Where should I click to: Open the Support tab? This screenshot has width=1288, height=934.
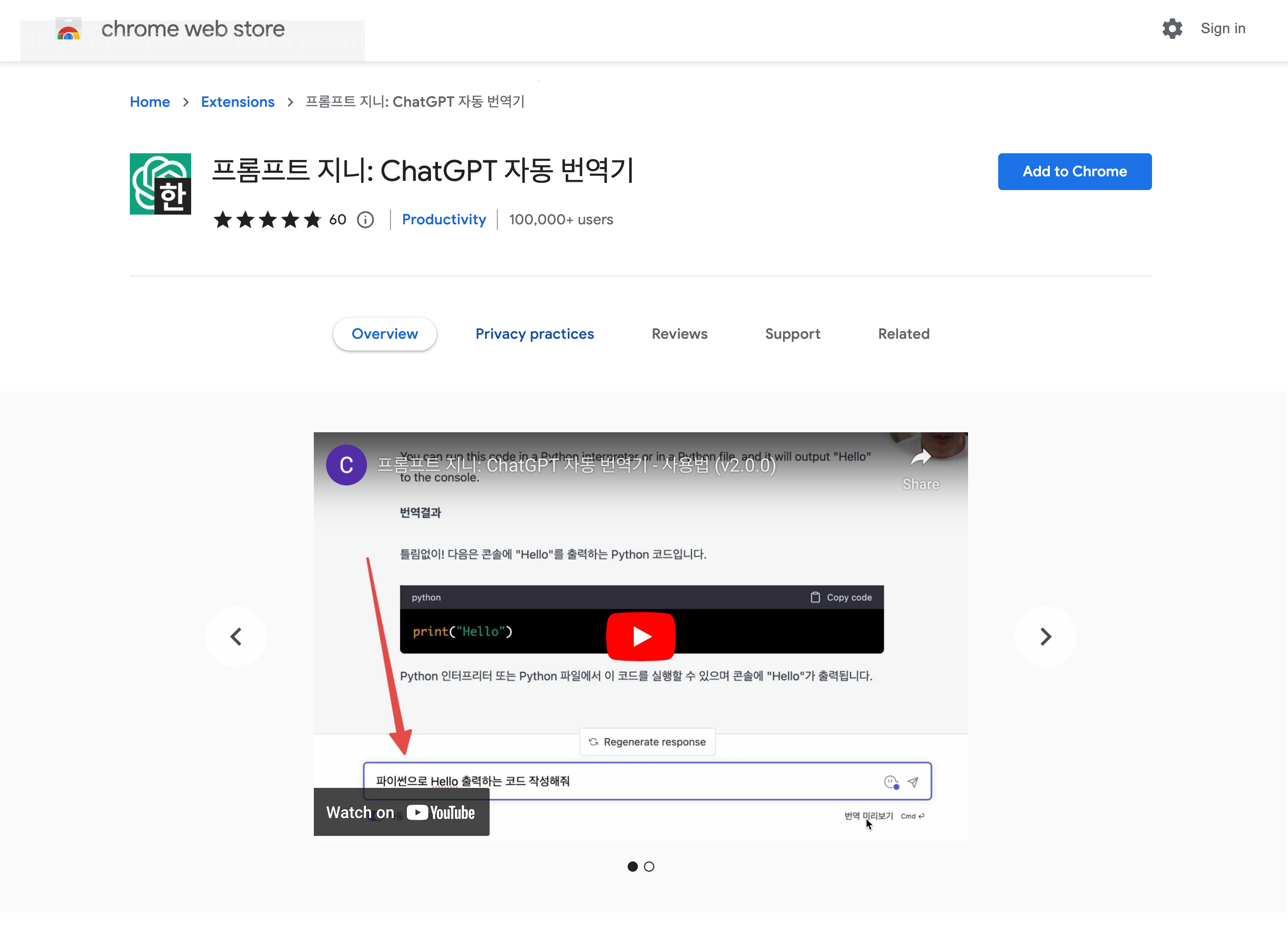792,334
